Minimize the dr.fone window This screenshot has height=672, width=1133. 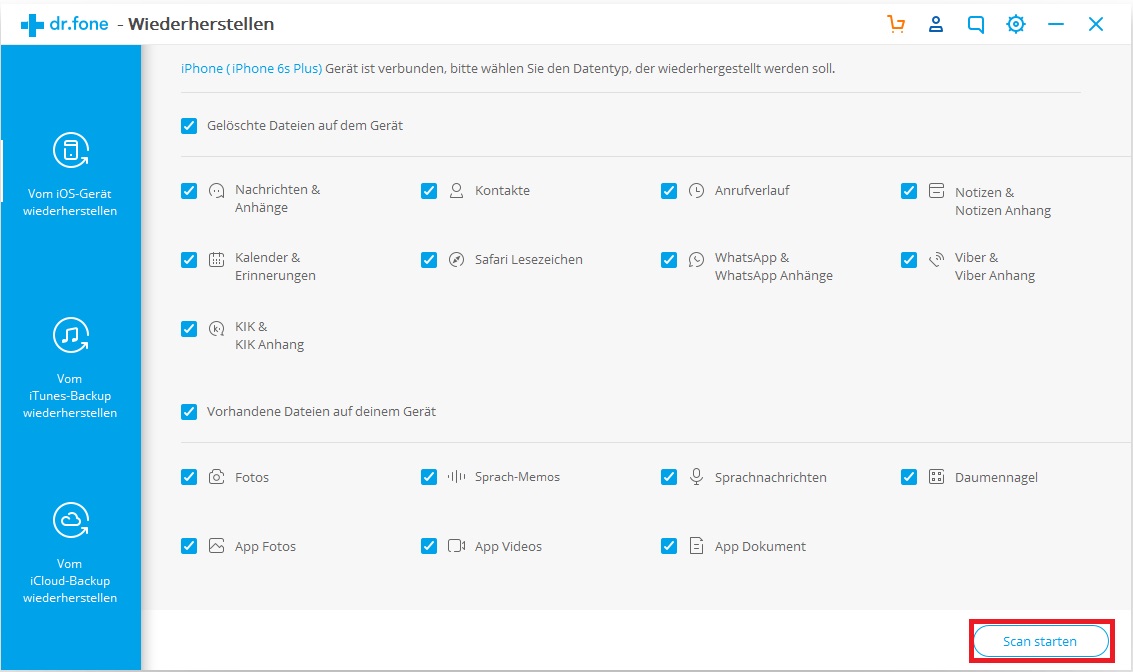tap(1056, 24)
